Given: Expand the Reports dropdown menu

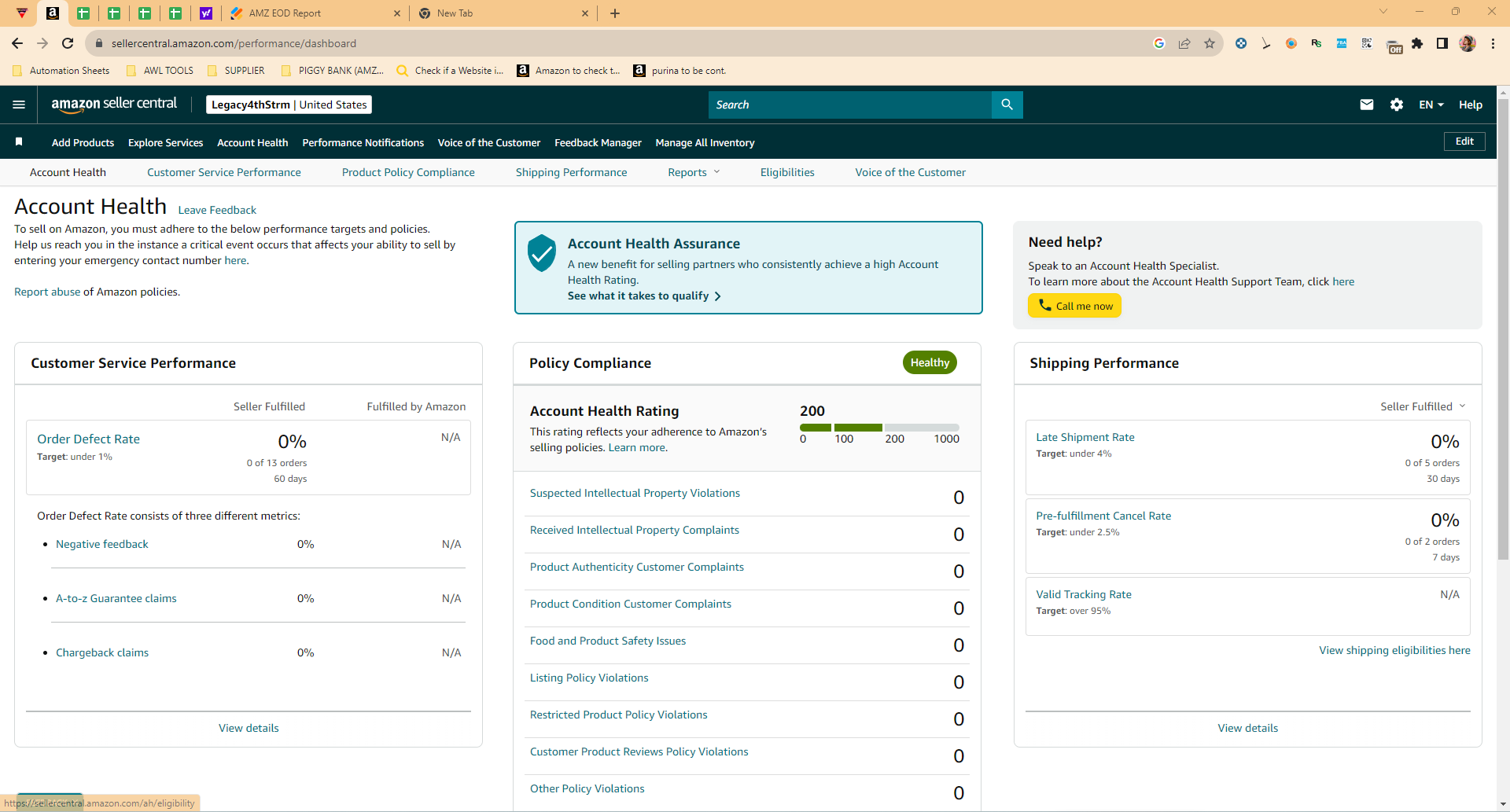Looking at the screenshot, I should click(694, 172).
